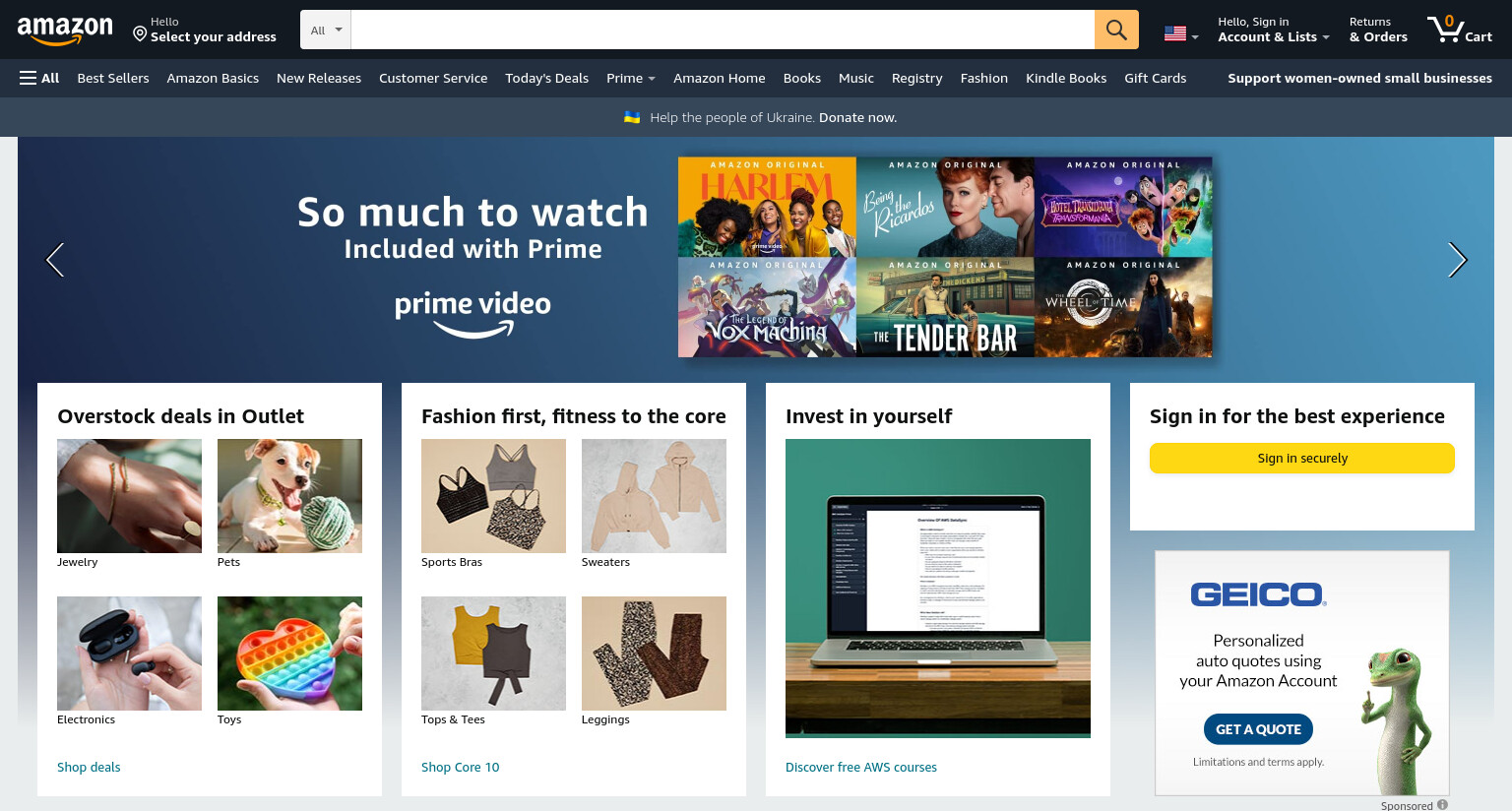This screenshot has width=1512, height=811.
Task: Click the location pin address icon
Action: pyautogui.click(x=140, y=34)
